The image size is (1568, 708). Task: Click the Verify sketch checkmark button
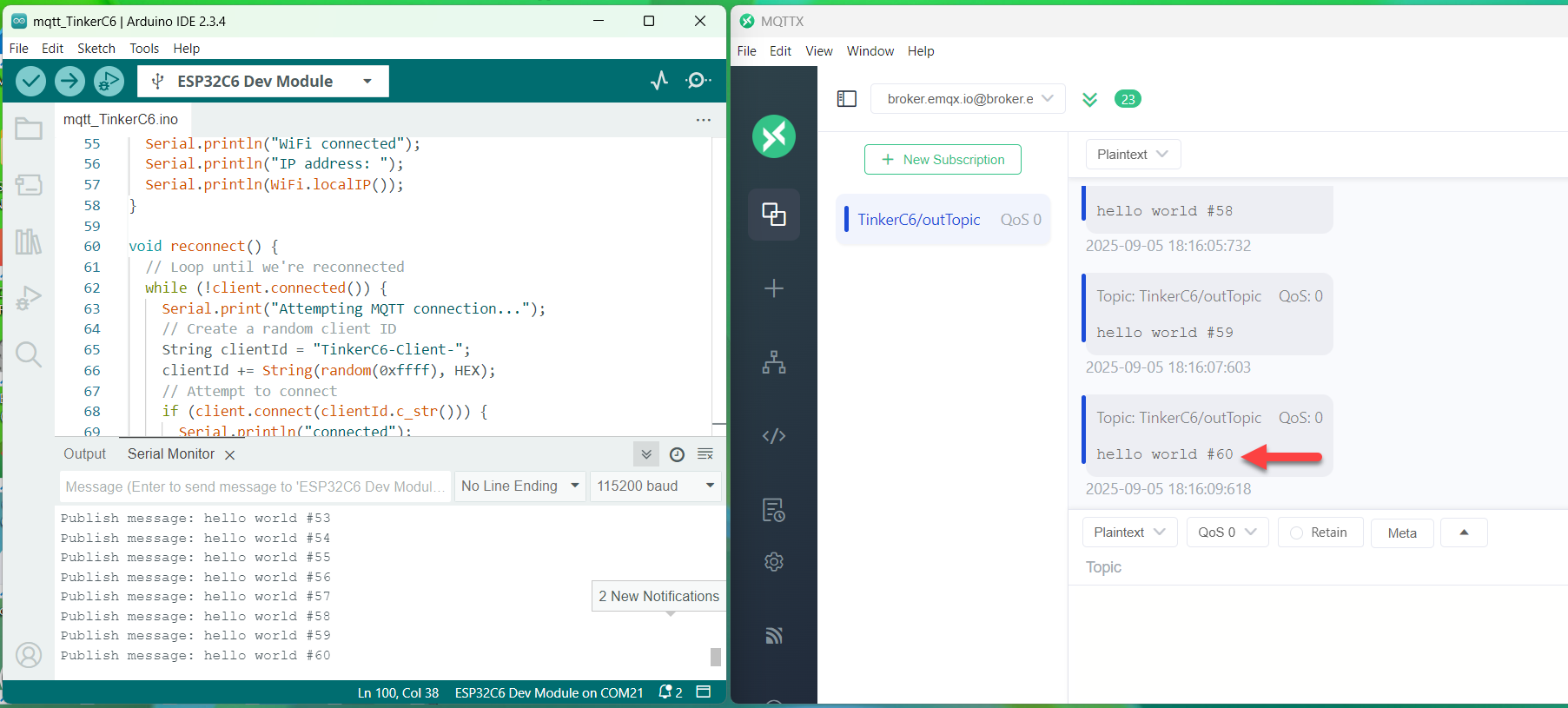click(30, 82)
